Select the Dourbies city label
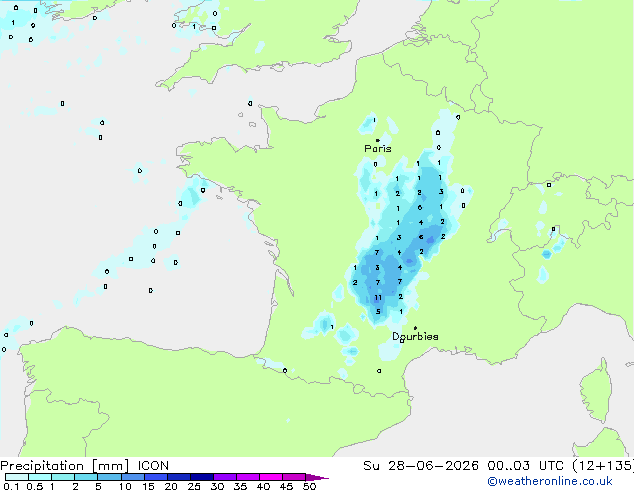 415,336
